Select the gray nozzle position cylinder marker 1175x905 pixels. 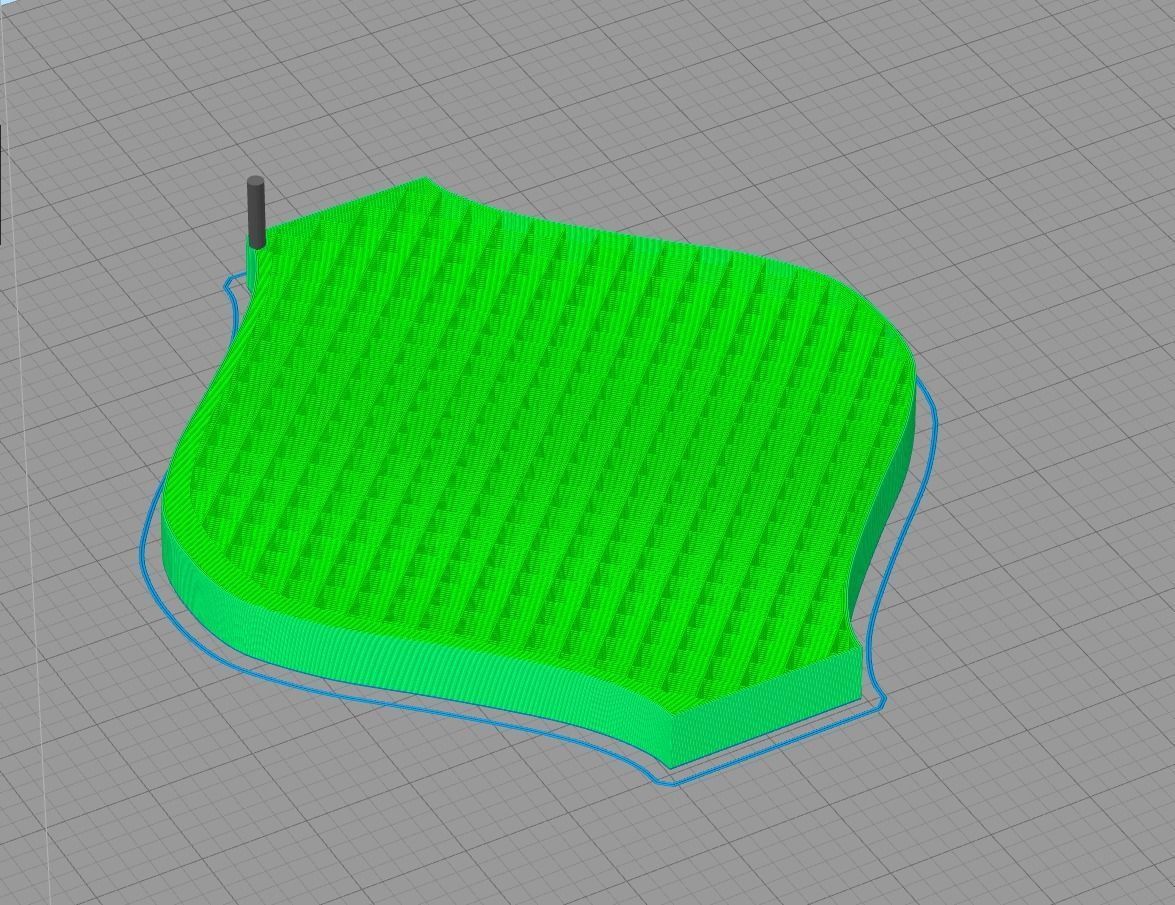[256, 212]
